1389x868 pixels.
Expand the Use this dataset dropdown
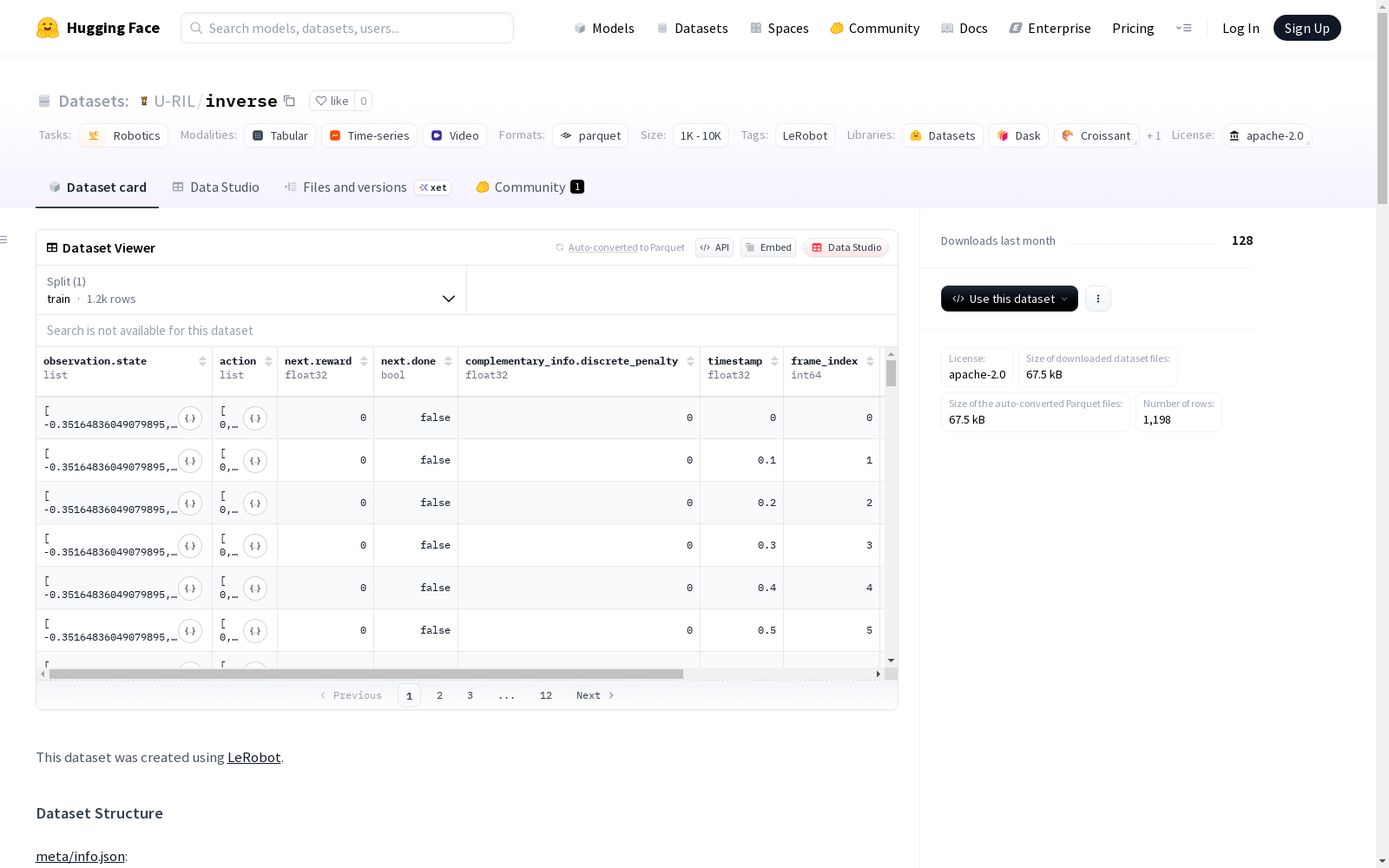pos(1009,299)
